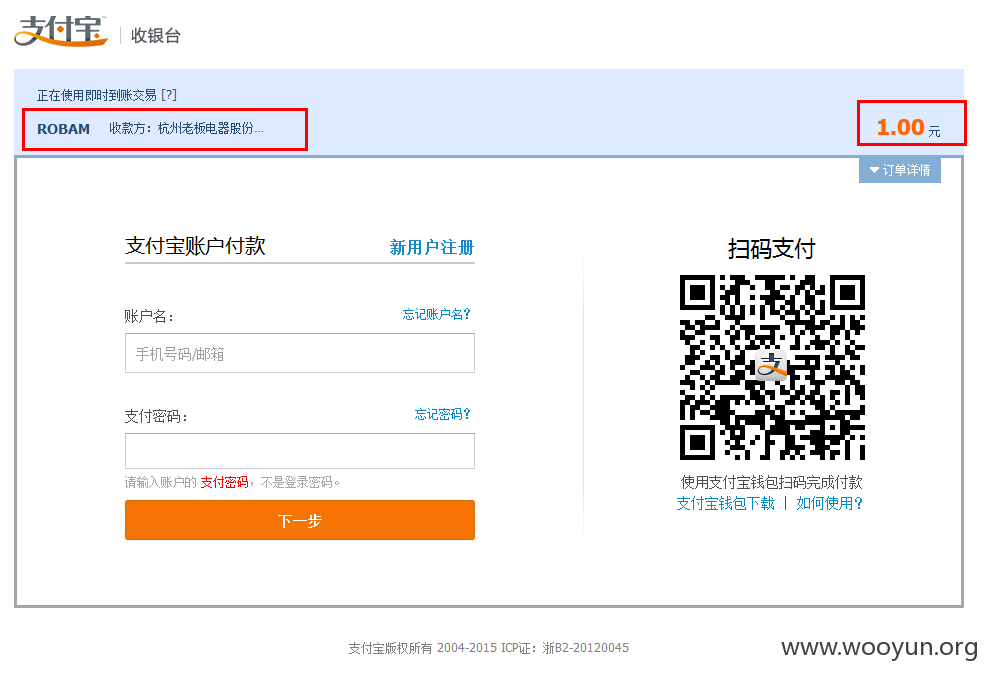Viewport: 987px width, 676px height.
Task: Click the 1.00 元 amount text
Action: (908, 128)
